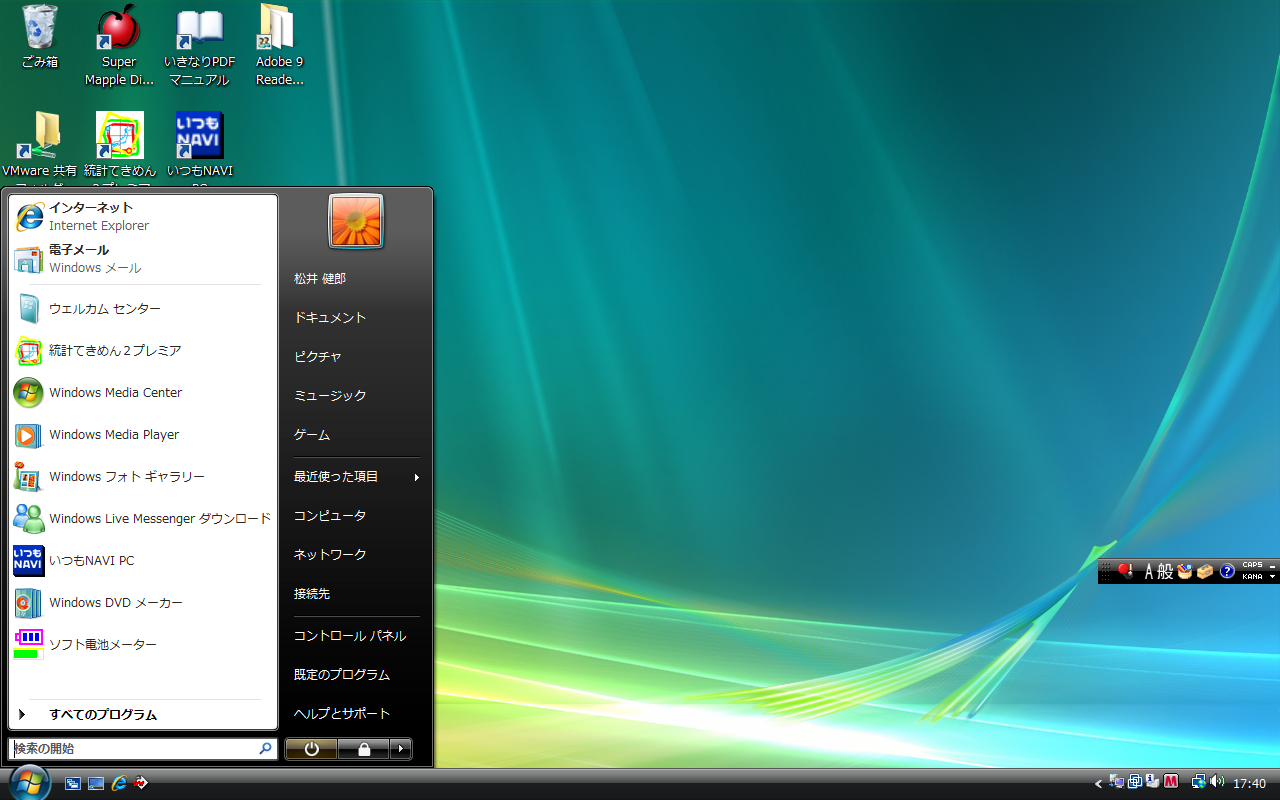Click the power button in Start menu
Screen dimensions: 1280x800
(x=311, y=749)
